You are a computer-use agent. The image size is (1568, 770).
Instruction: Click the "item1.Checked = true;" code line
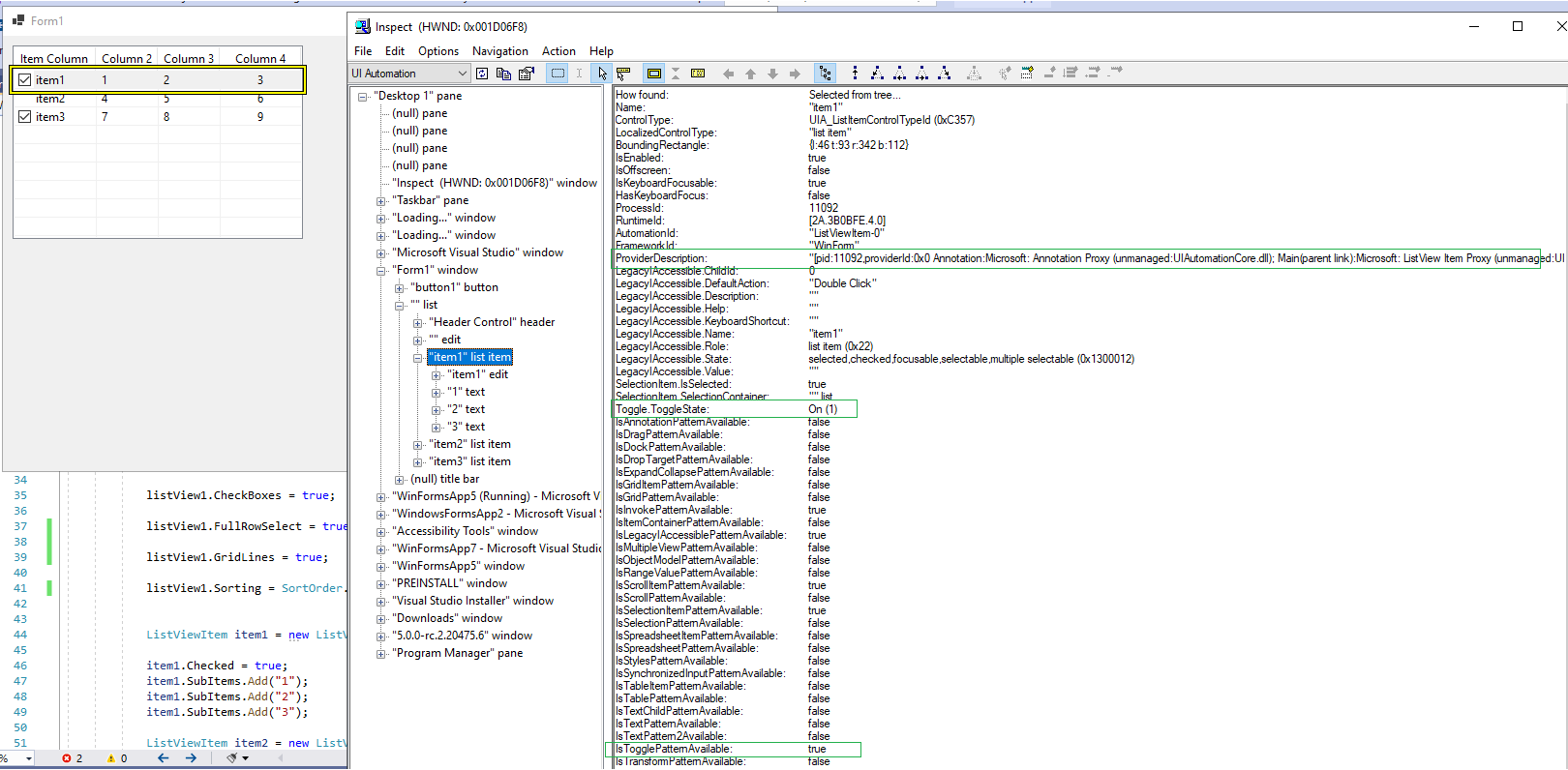click(217, 666)
